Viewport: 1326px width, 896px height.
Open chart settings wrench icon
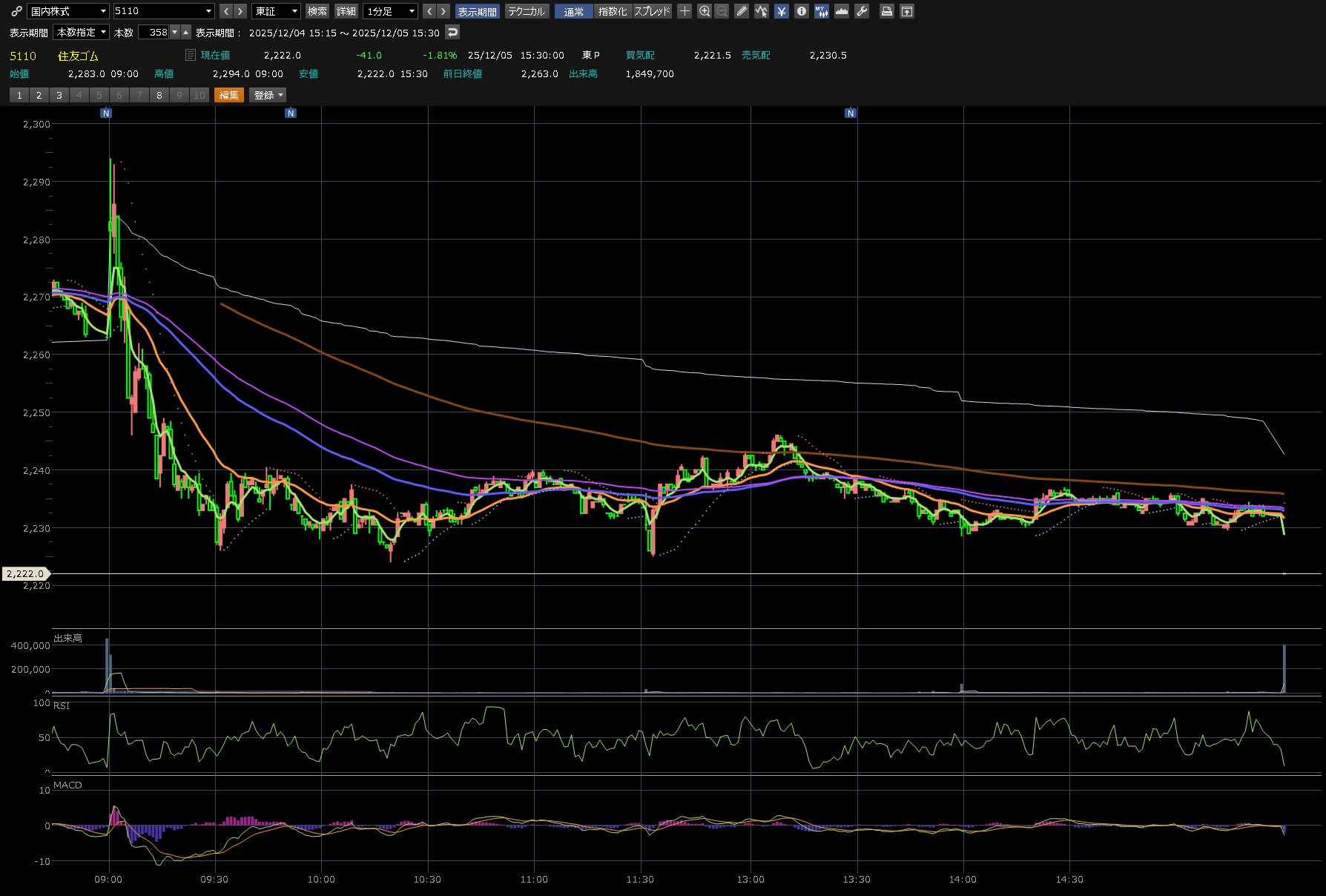click(x=862, y=11)
